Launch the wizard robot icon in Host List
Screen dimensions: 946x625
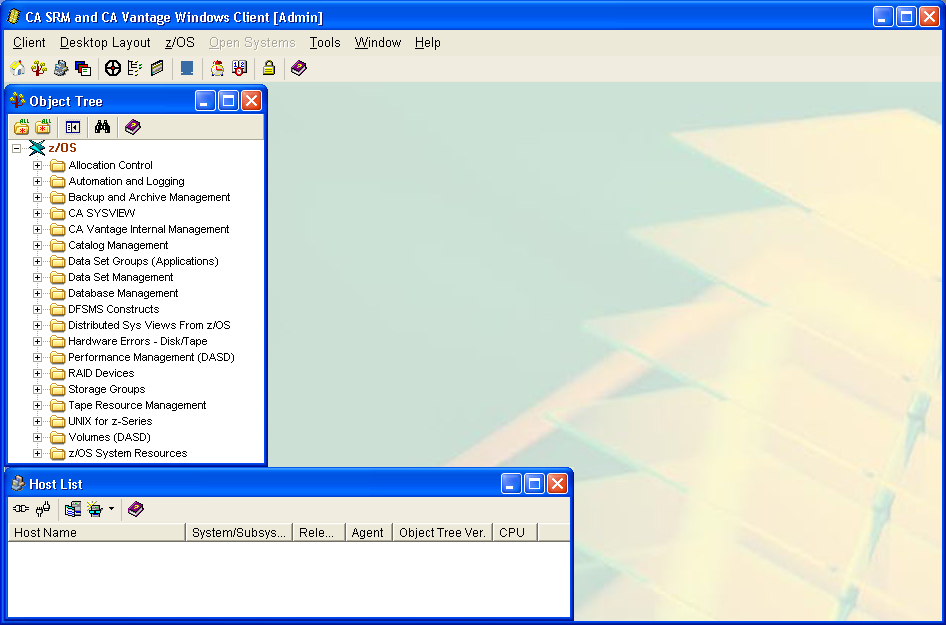94,508
